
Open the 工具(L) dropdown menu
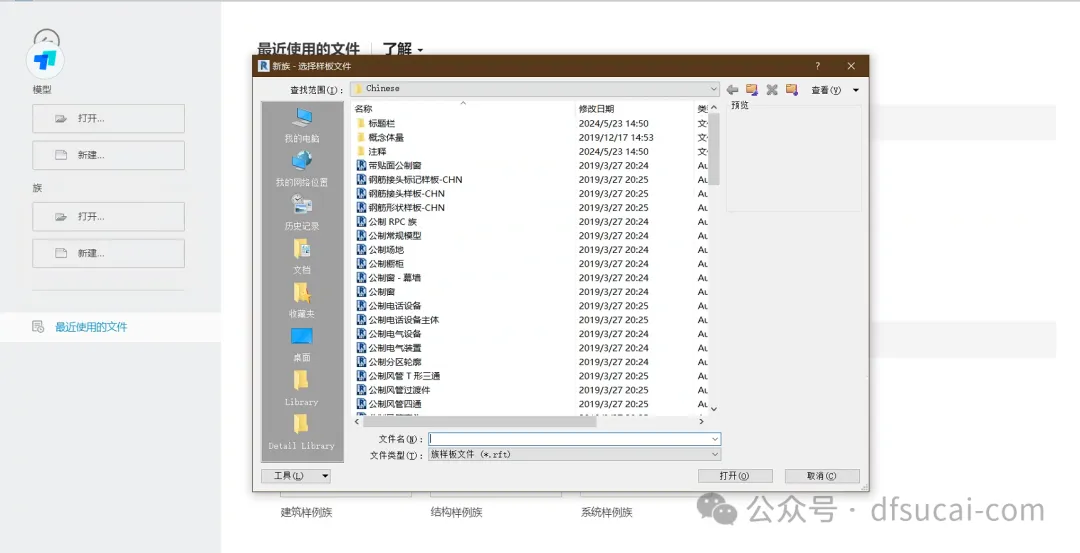tap(296, 476)
